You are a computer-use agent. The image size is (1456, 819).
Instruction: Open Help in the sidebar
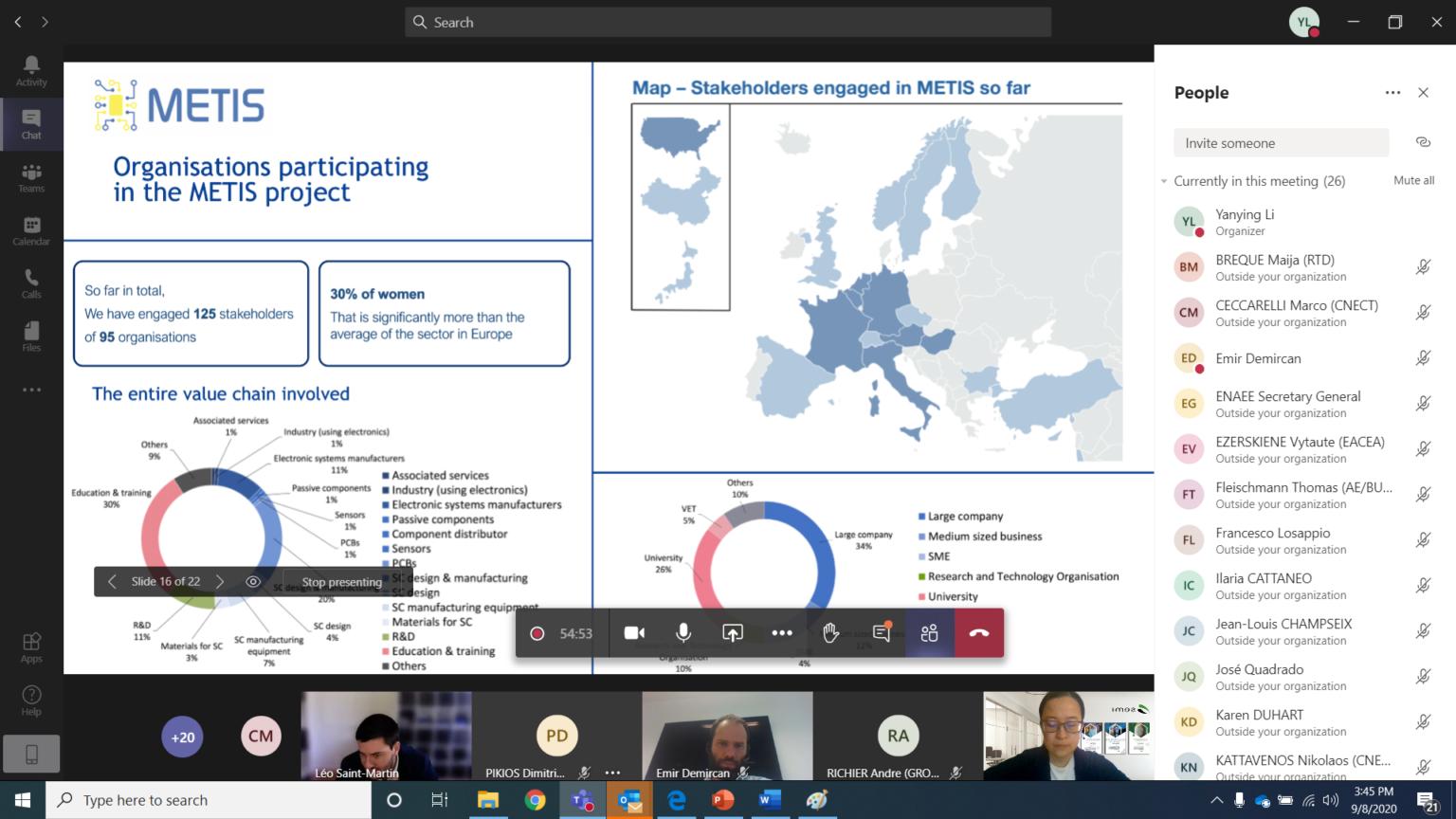click(x=31, y=701)
